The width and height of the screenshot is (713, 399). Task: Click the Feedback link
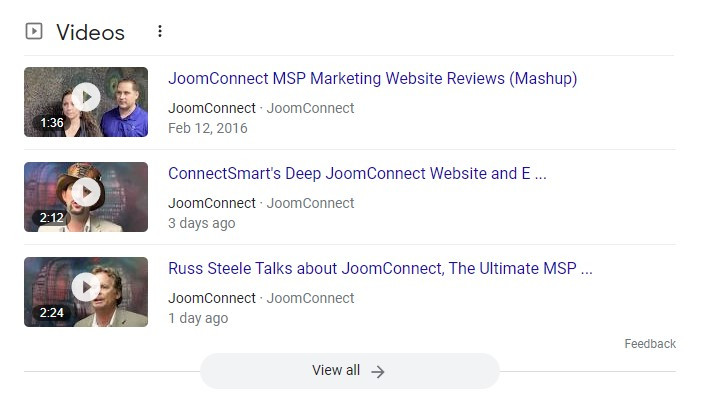coord(650,344)
